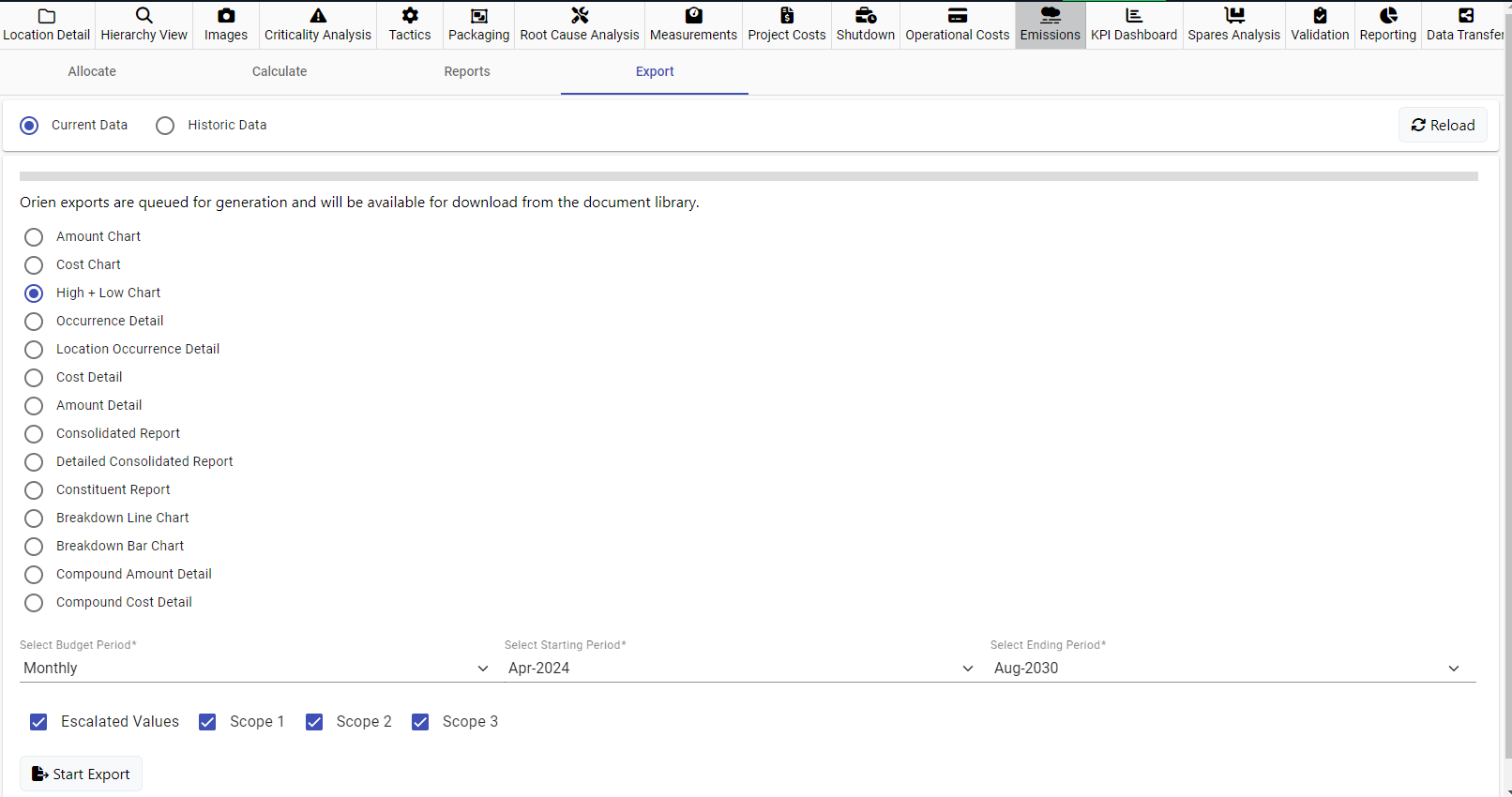Toggle the Scope 3 checkbox
The image size is (1512, 797).
420,722
